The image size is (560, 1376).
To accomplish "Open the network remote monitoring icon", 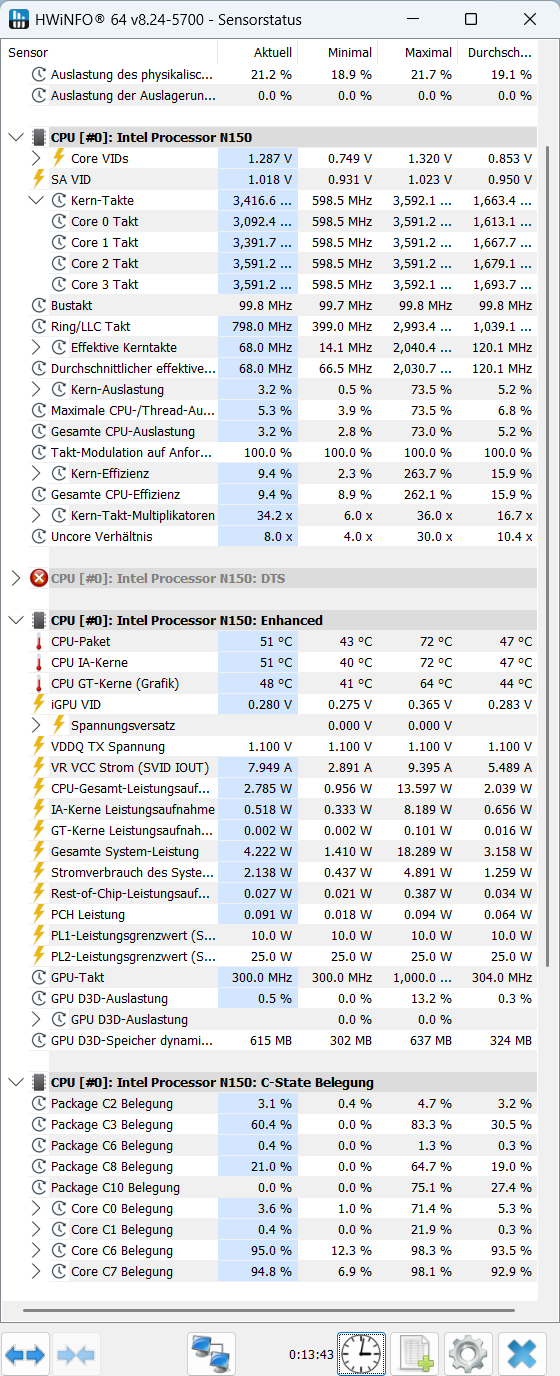I will point(211,1355).
